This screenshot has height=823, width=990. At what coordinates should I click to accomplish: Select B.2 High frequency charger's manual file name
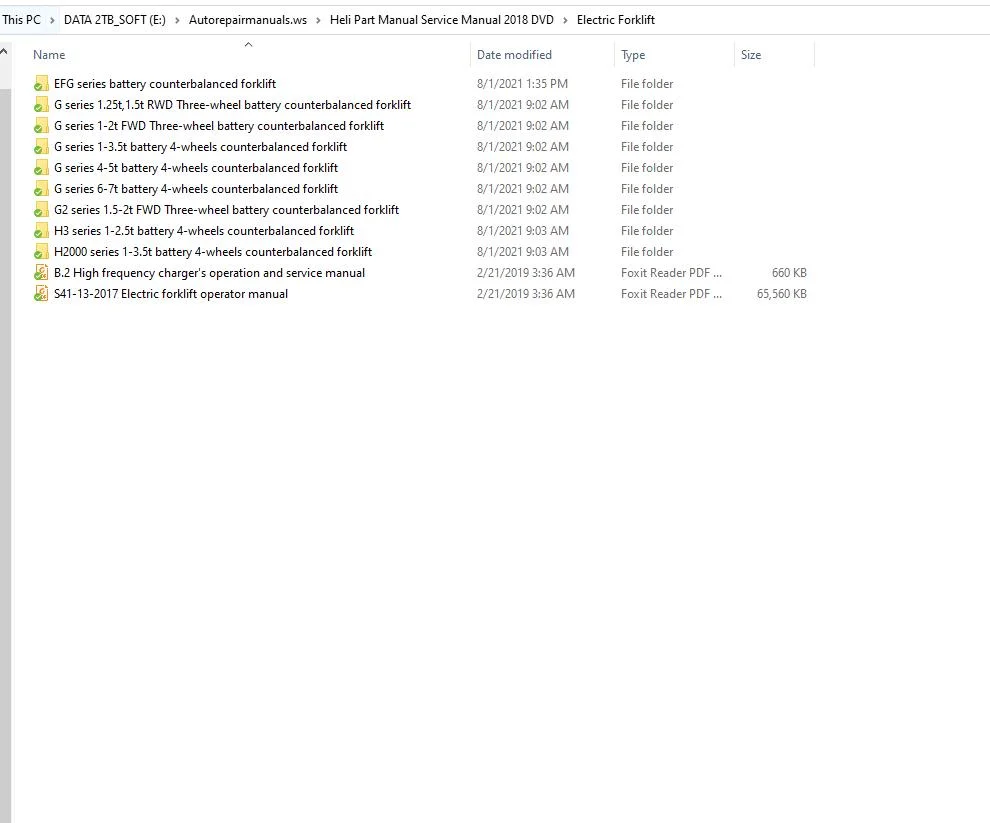(x=210, y=273)
